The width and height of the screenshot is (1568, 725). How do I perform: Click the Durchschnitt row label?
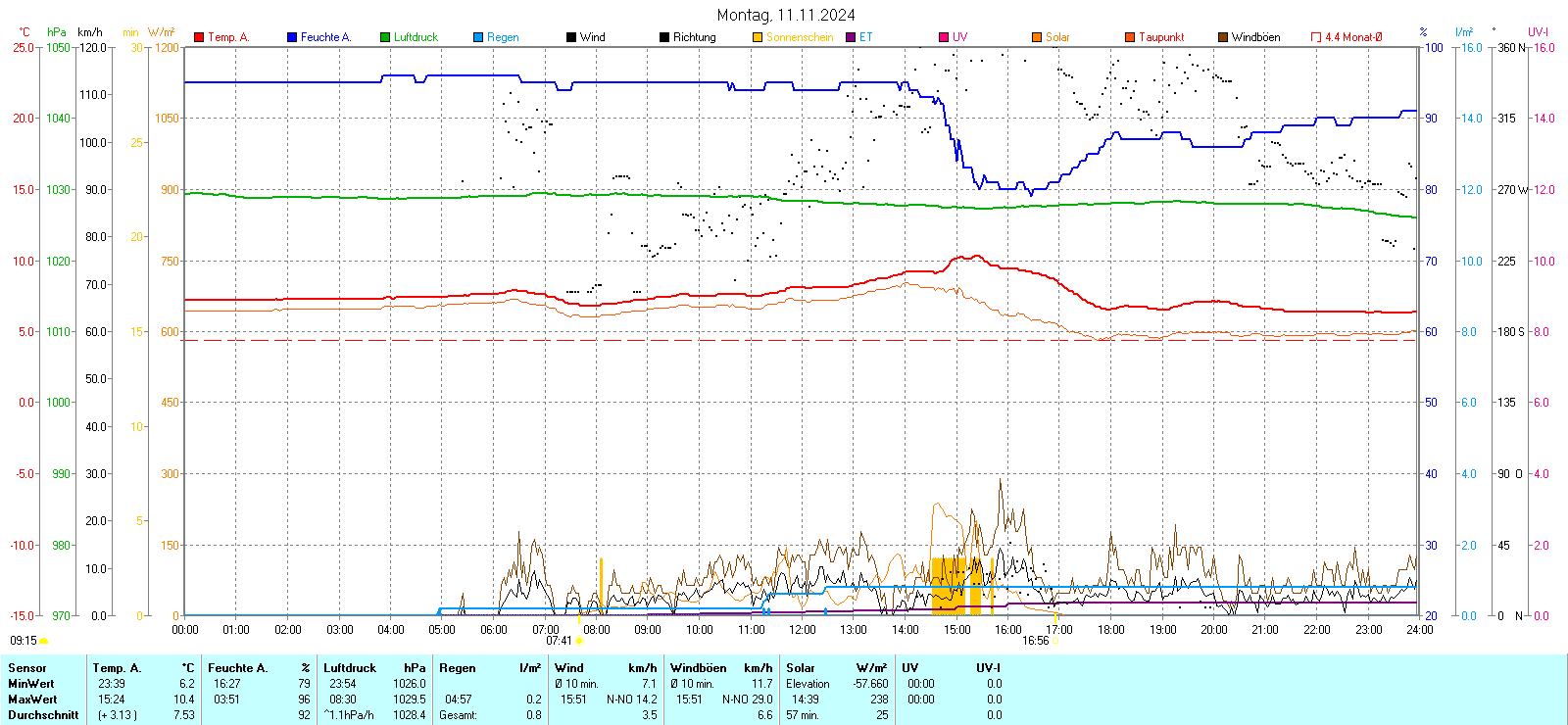point(43,715)
